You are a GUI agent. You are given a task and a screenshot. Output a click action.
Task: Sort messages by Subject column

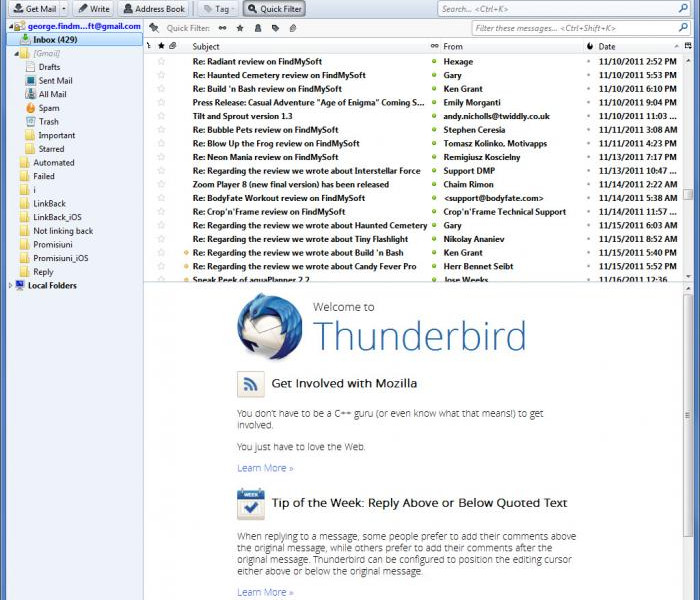(308, 46)
